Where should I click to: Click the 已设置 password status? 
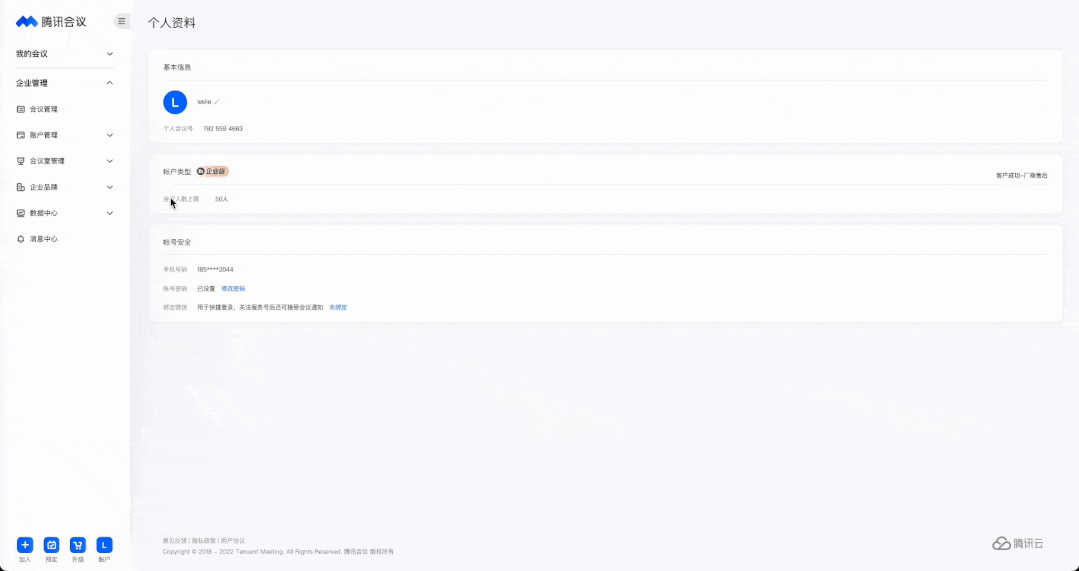click(x=206, y=289)
